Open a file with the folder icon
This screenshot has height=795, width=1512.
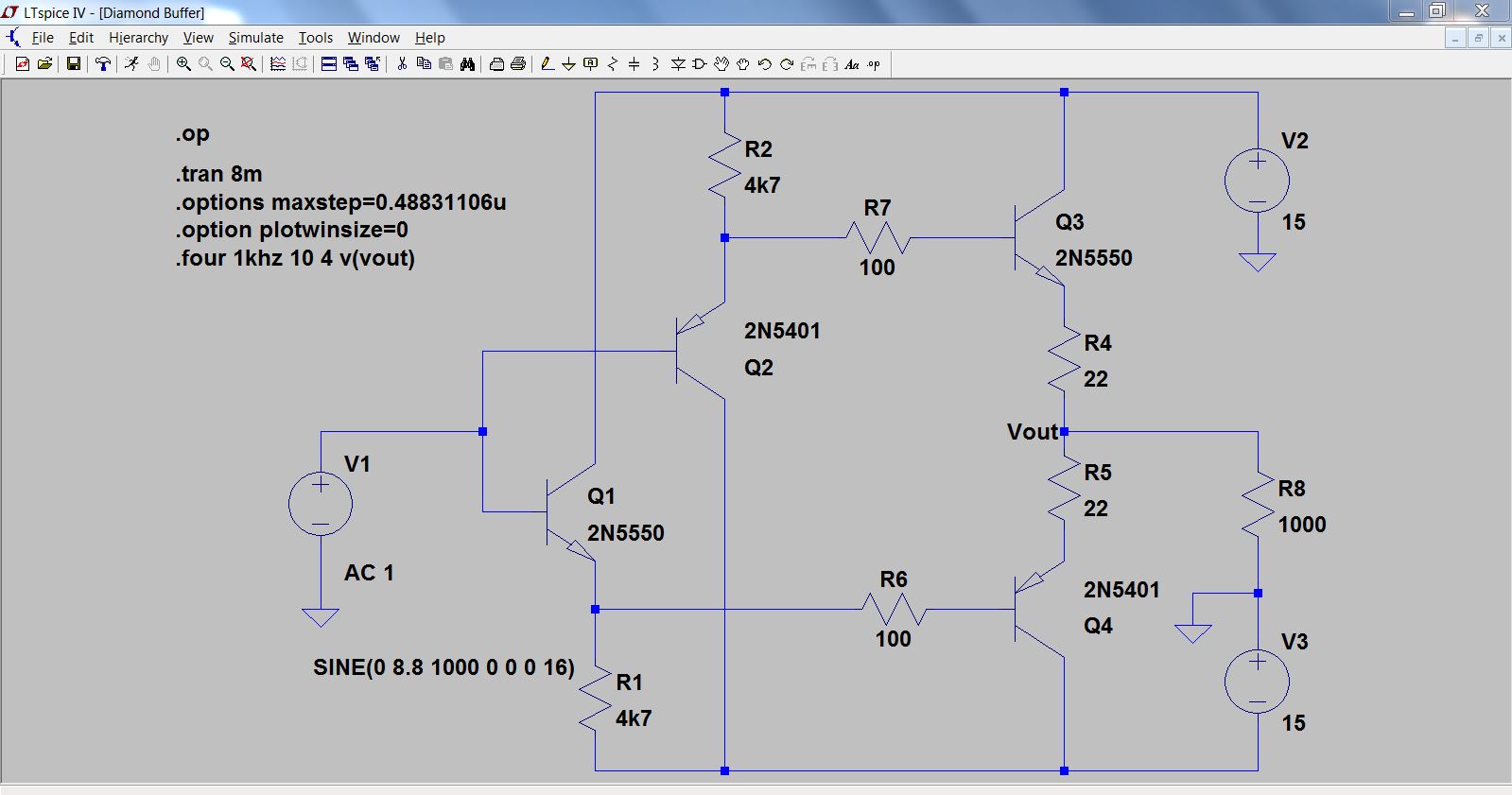tap(44, 64)
